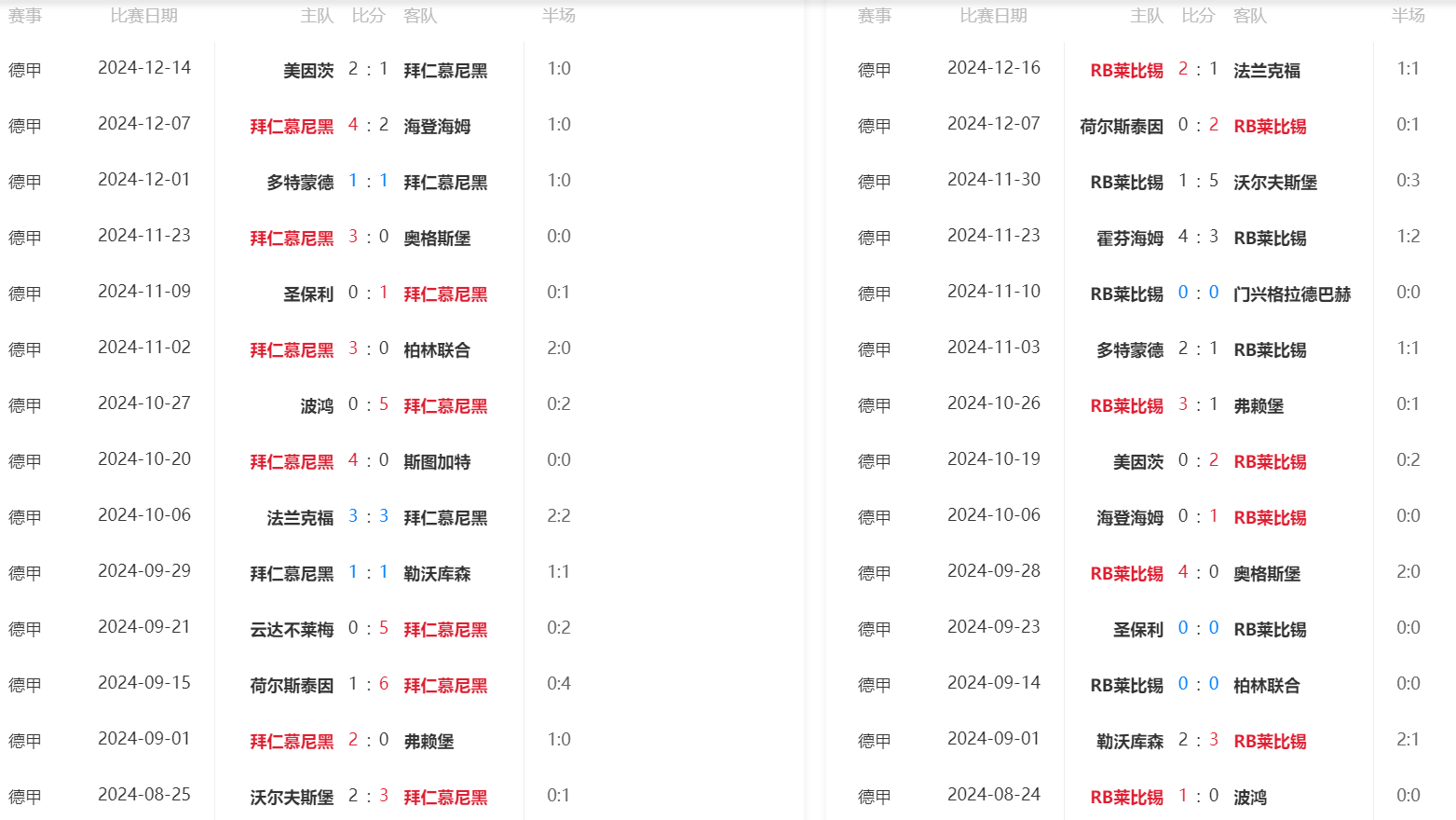Click away team 波鸿 in the 2024-08-24 row
Viewport: 1456px width, 820px height.
point(1250,798)
